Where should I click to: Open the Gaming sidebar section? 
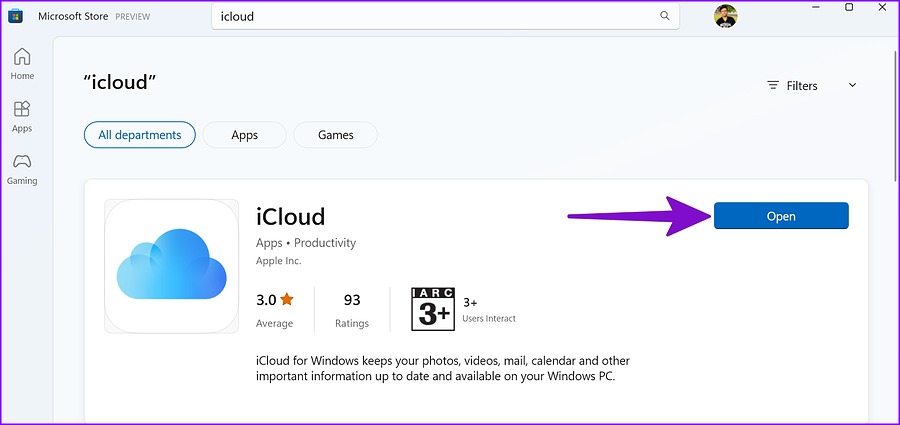[x=22, y=169]
